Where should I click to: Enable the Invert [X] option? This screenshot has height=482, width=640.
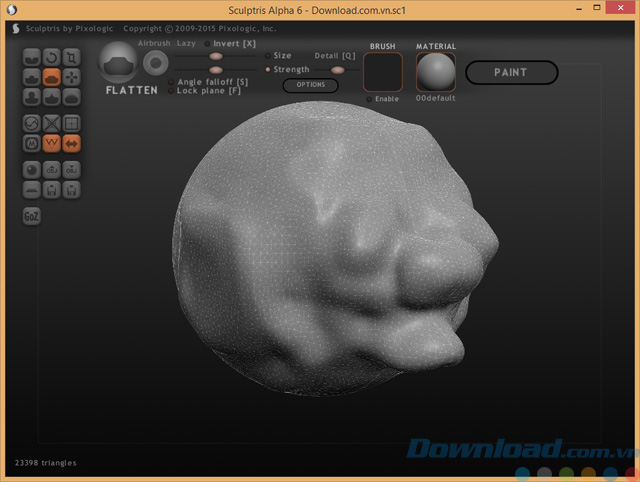click(231, 44)
